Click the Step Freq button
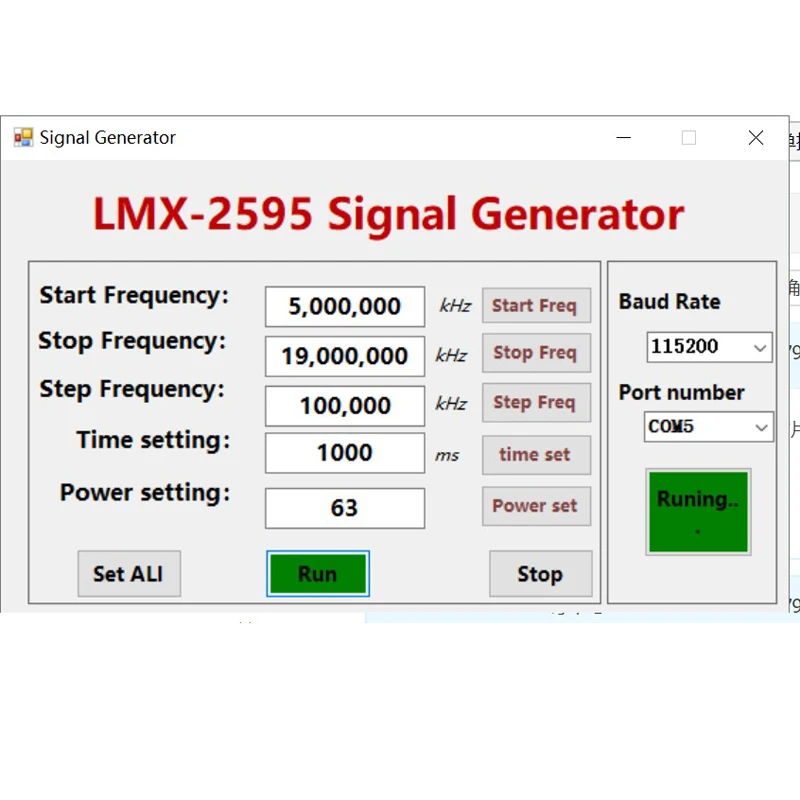Screen dimensions: 800x800 (x=536, y=403)
